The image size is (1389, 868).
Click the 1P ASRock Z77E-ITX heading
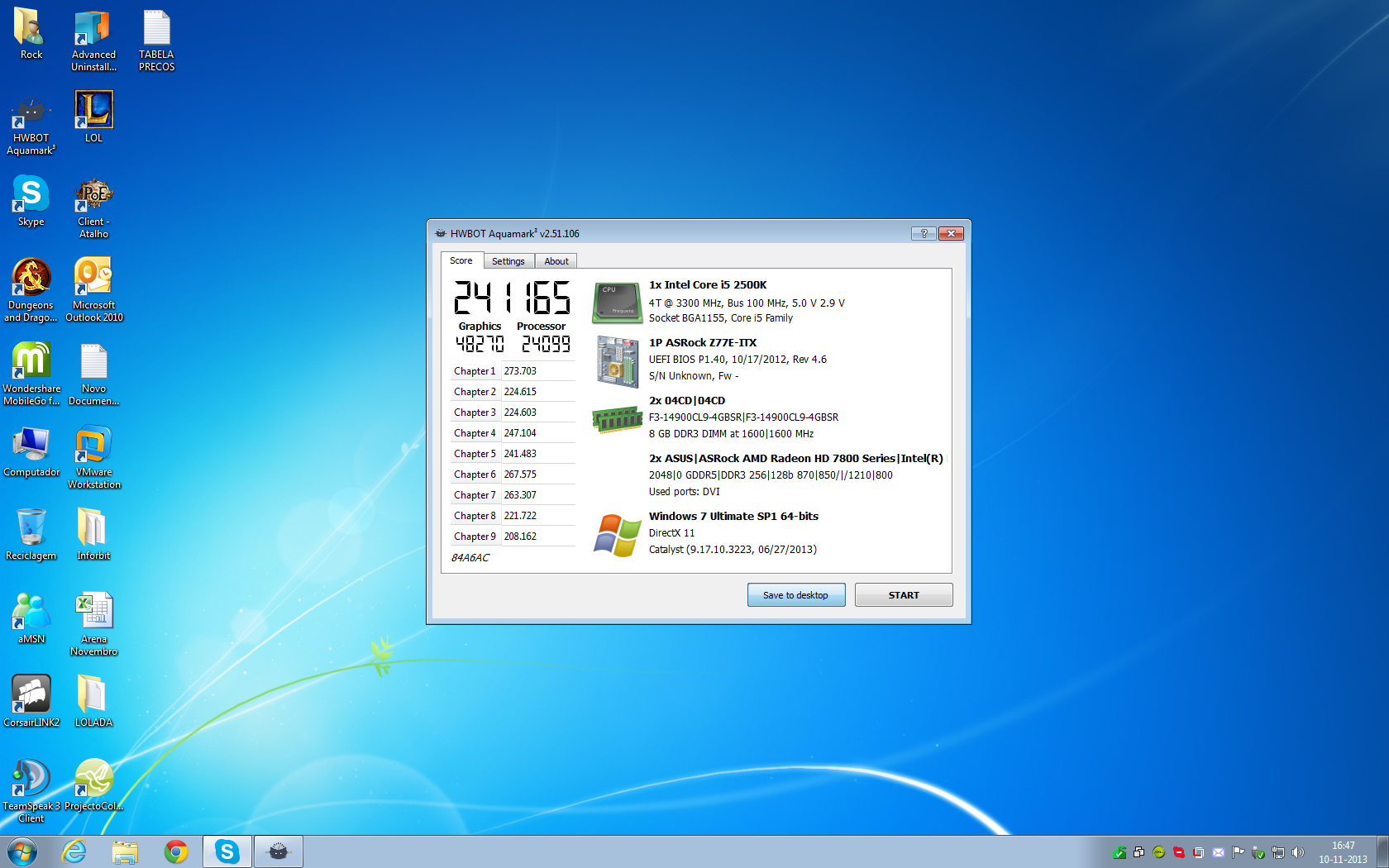pyautogui.click(x=703, y=343)
